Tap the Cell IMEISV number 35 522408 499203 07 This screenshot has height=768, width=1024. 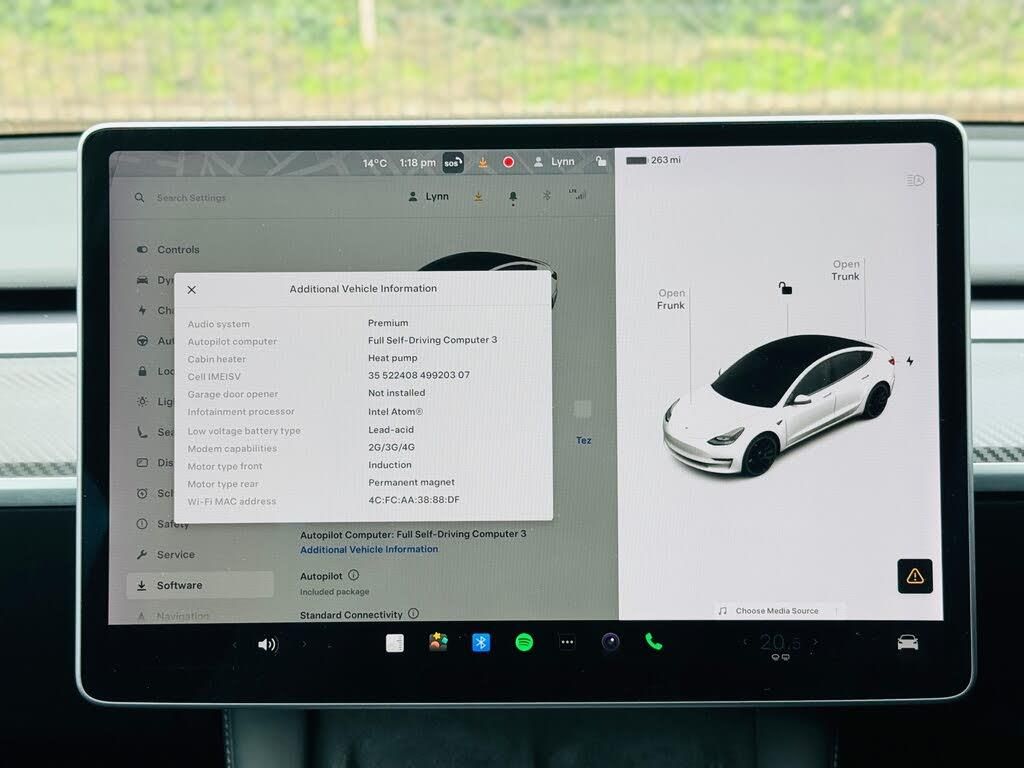coord(419,376)
